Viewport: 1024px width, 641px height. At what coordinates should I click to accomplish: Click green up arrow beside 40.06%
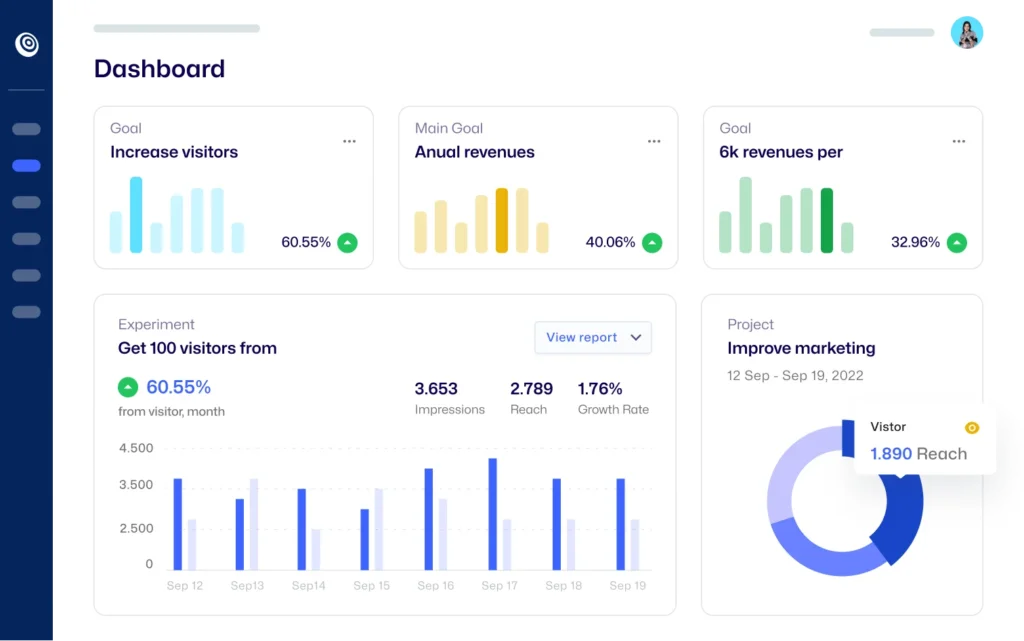coord(652,242)
